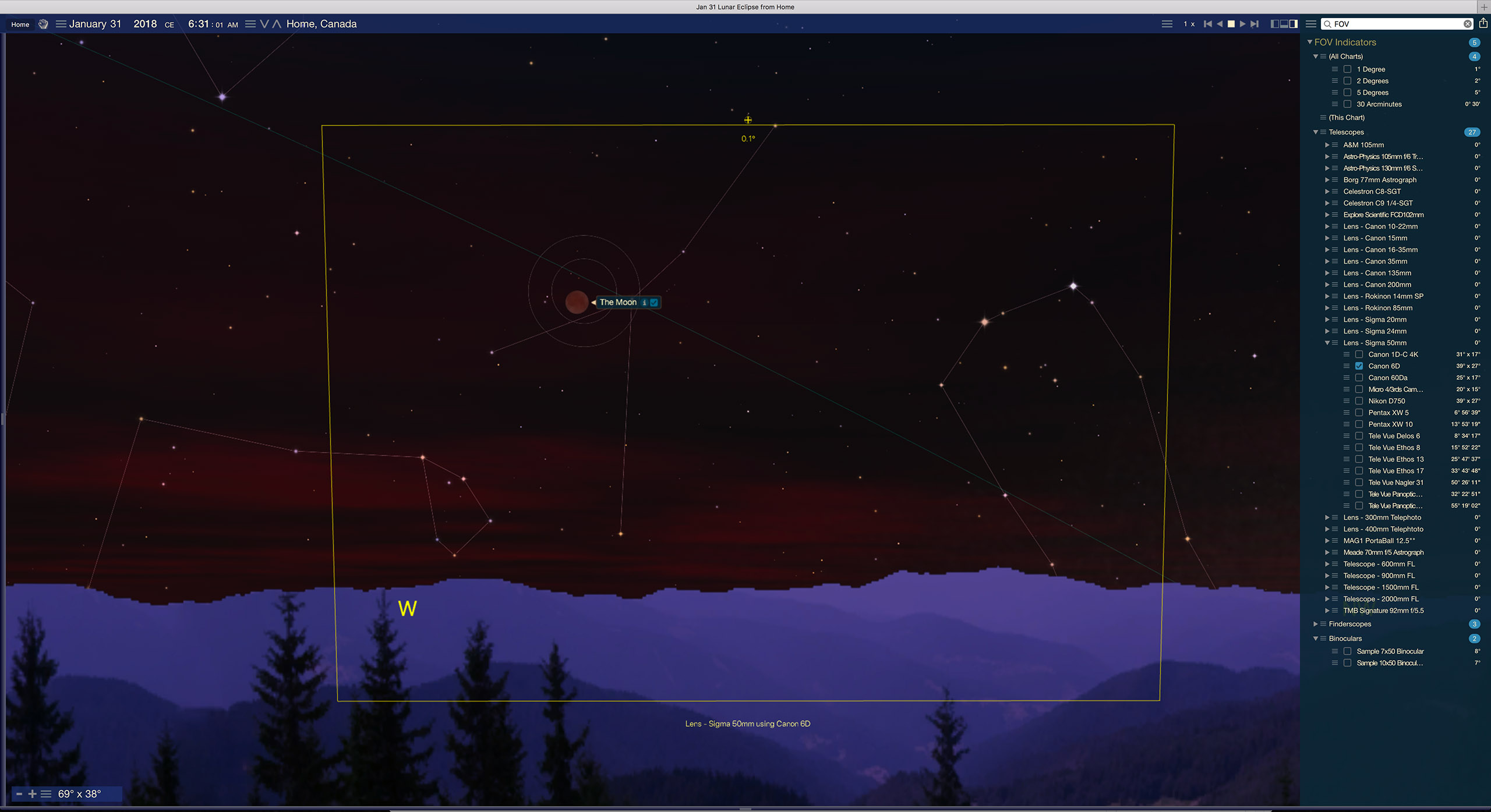Image resolution: width=1491 pixels, height=812 pixels.
Task: Expand the Finderscopes section
Action: [x=1315, y=624]
